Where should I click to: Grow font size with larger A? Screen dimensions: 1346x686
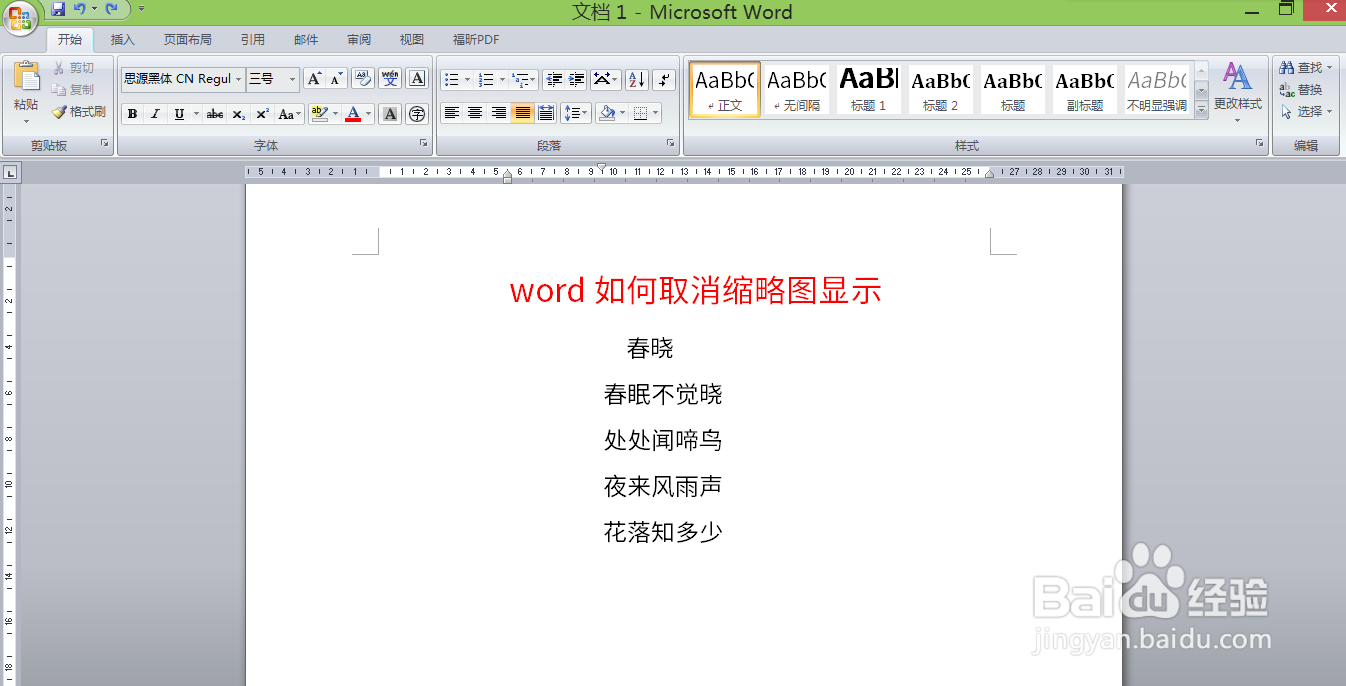tap(314, 79)
